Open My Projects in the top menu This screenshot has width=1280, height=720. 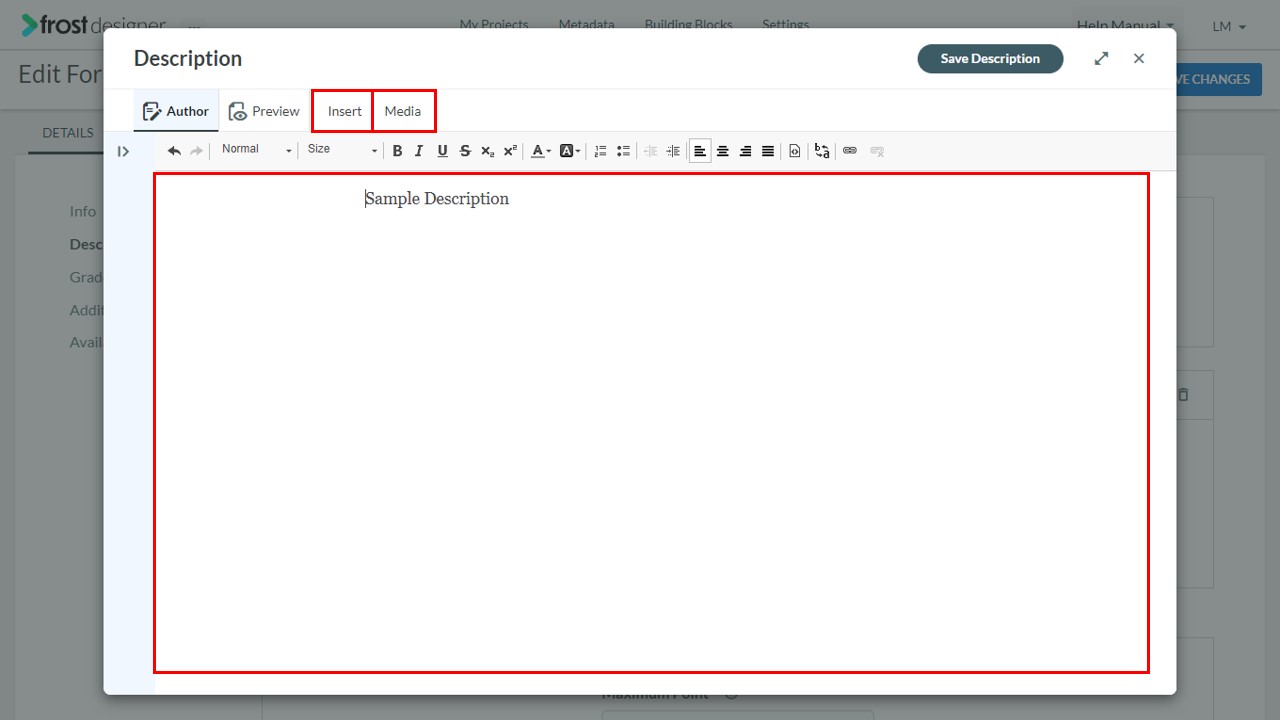(494, 24)
